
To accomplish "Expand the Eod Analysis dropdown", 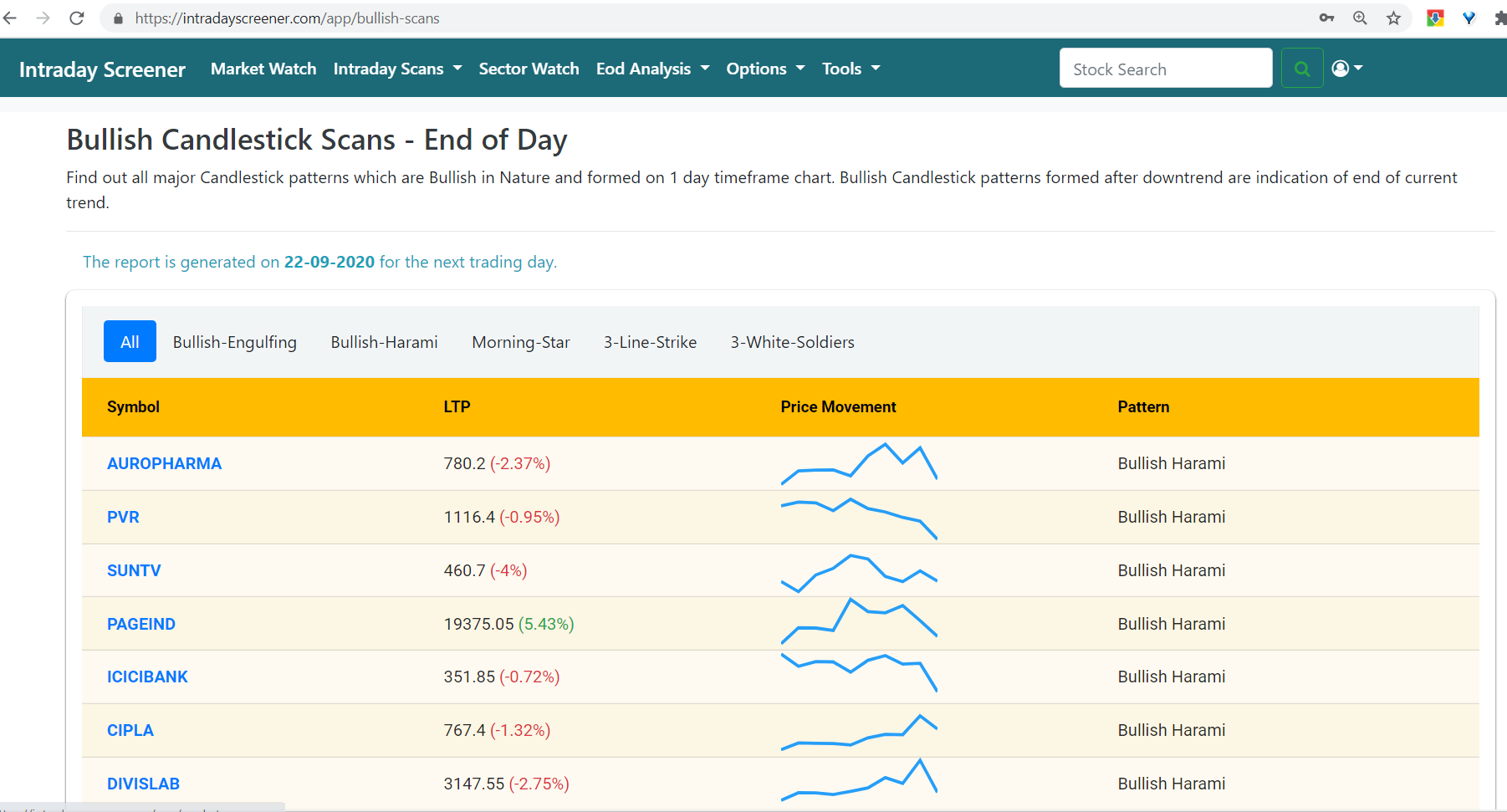I will point(652,69).
